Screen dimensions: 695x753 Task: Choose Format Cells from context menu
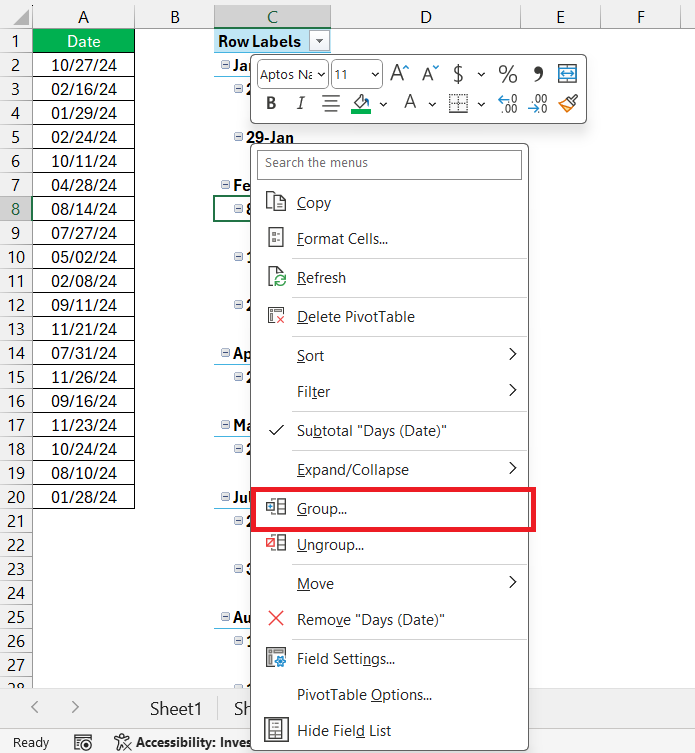389,238
